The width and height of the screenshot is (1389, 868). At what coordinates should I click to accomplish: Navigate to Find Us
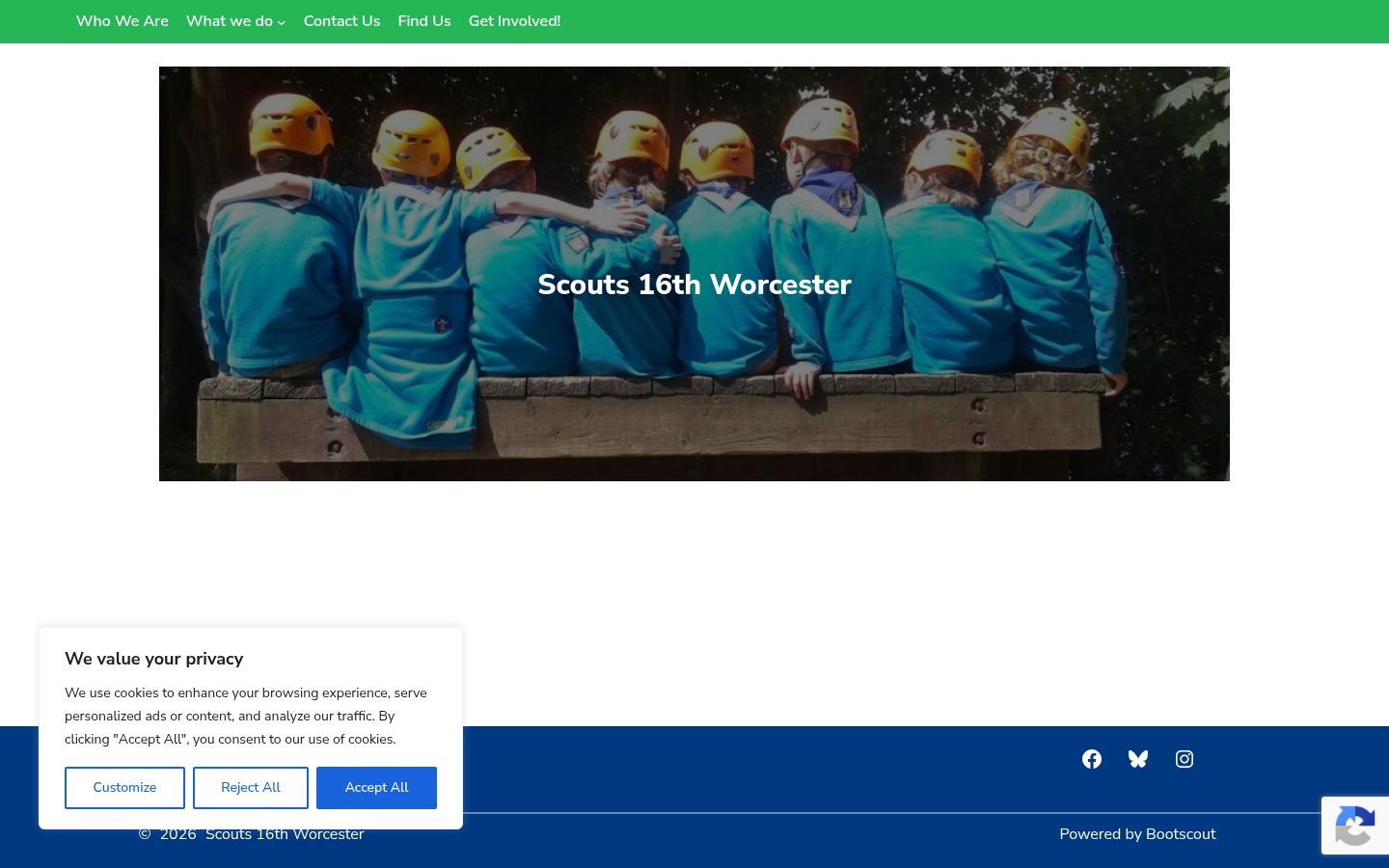click(x=424, y=21)
